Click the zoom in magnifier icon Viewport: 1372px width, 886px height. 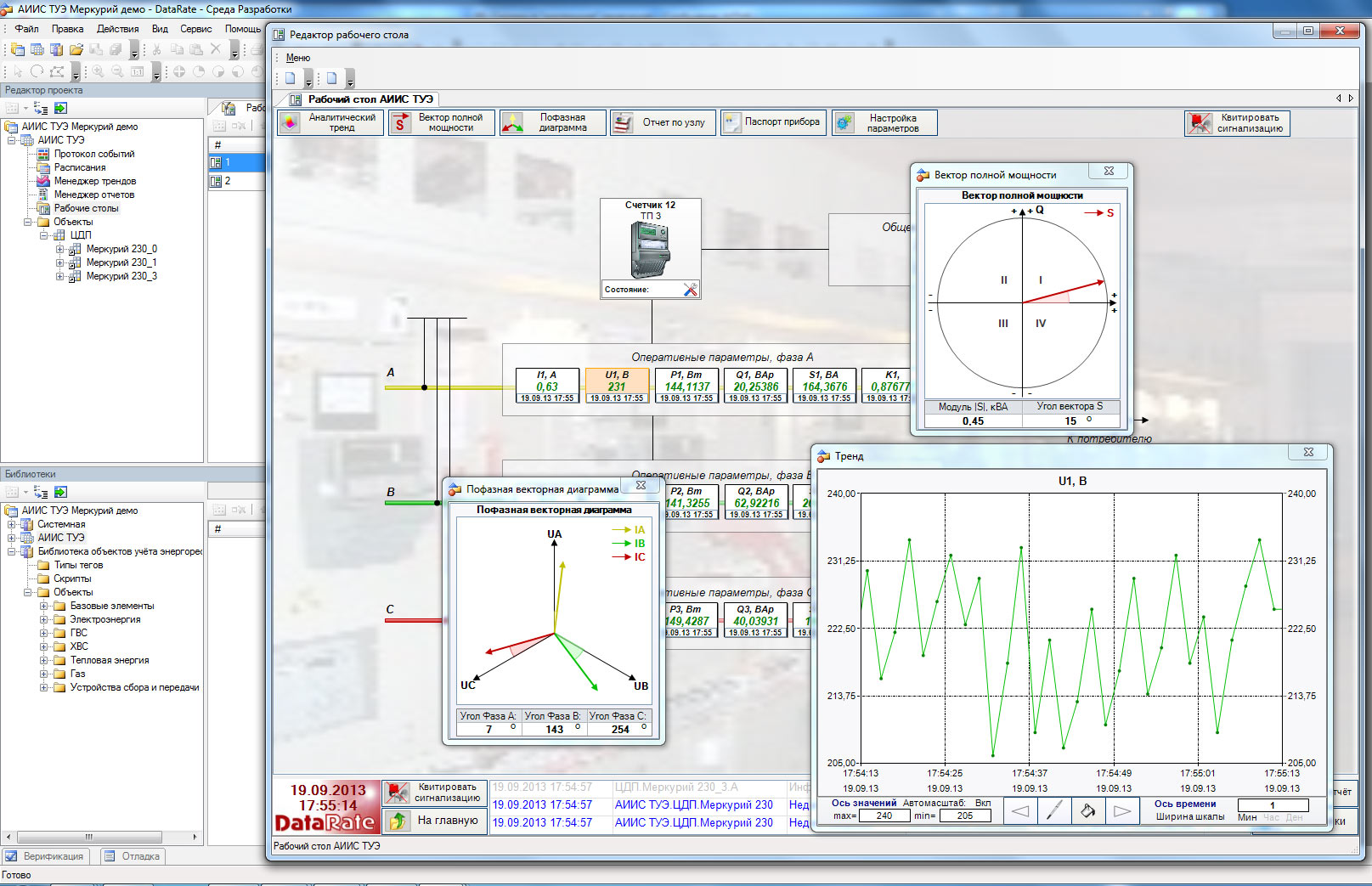click(x=98, y=72)
